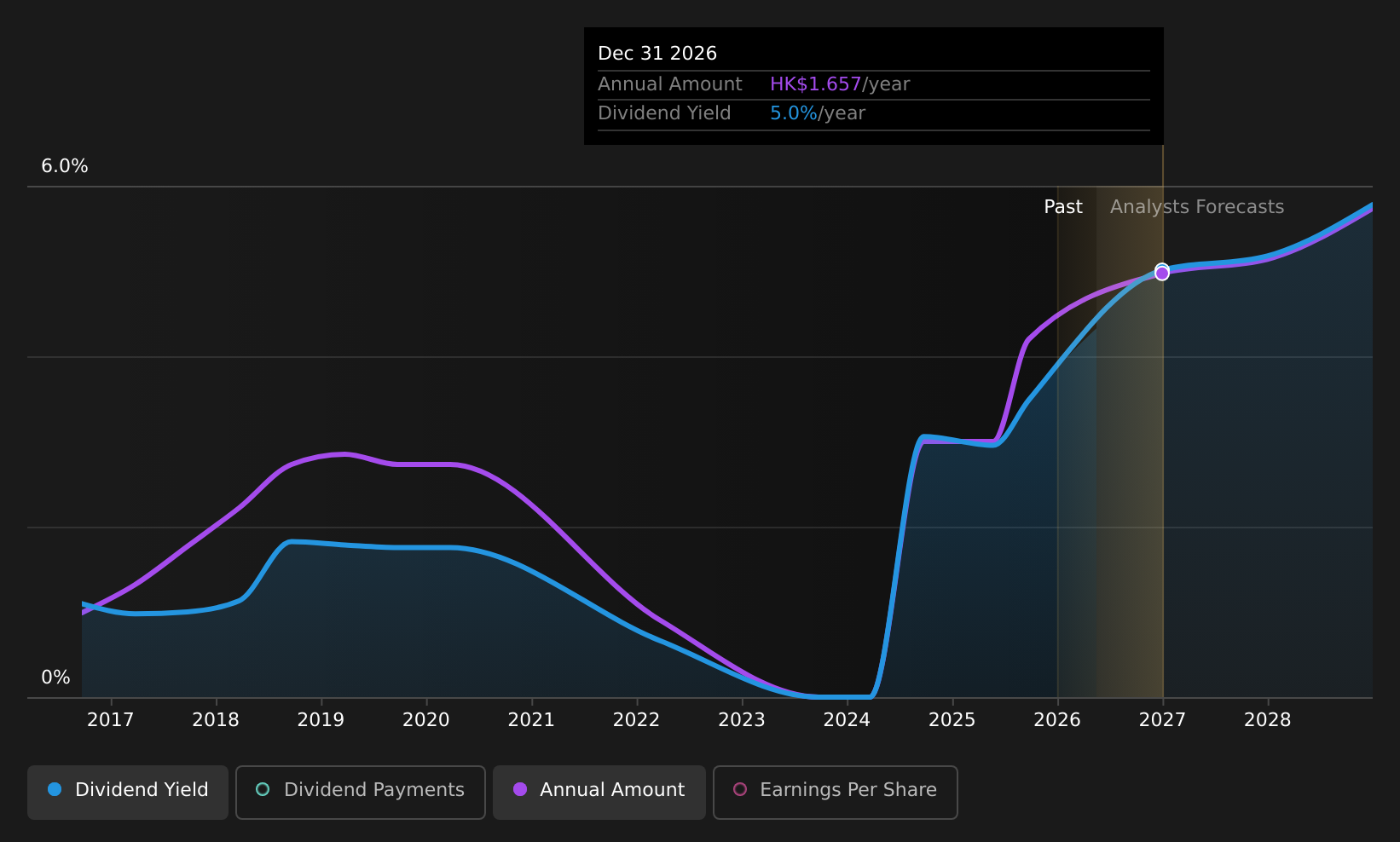This screenshot has height=842, width=1400.
Task: Enable the Dividend Payments series
Action: pos(361,792)
